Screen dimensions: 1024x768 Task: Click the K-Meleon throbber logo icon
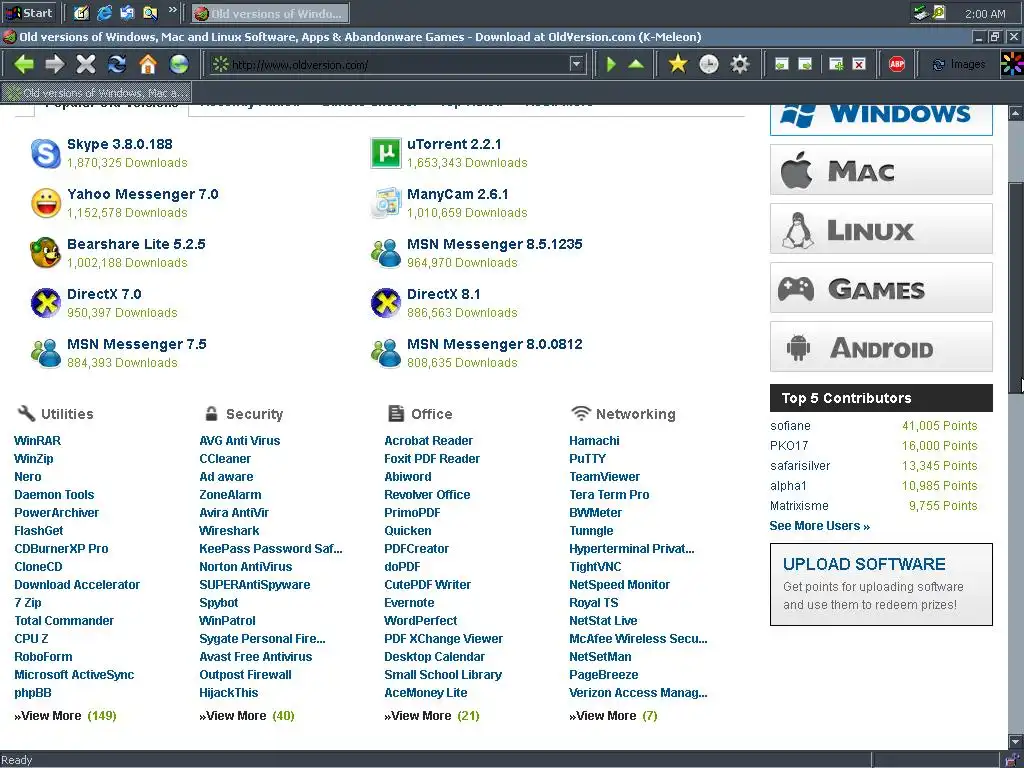(1012, 64)
